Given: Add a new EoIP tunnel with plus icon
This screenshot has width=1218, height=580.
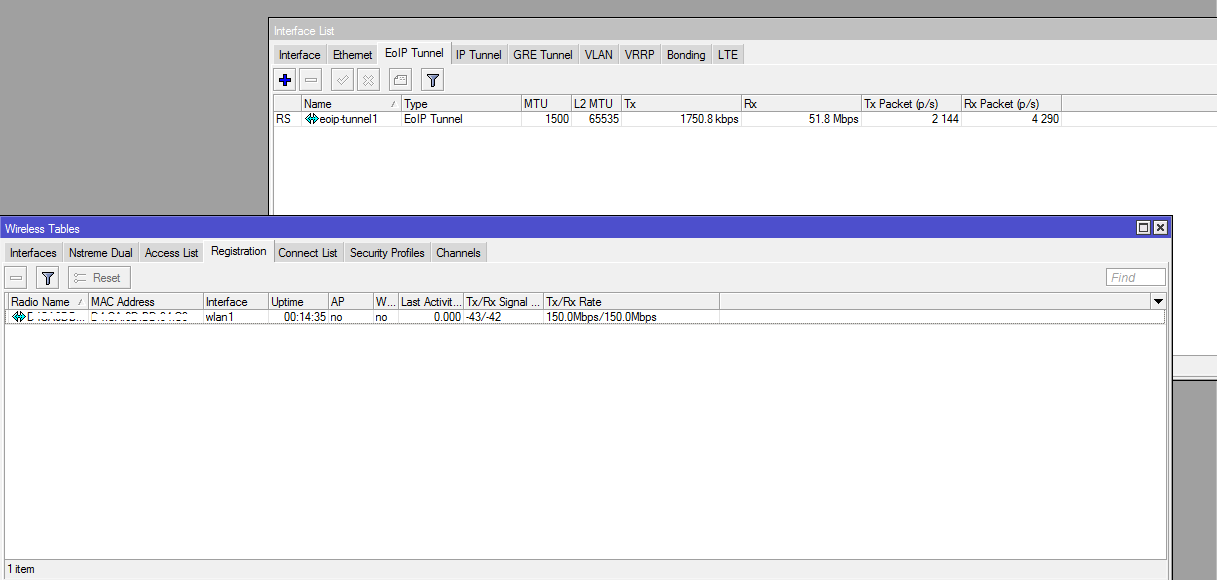Looking at the screenshot, I should 285,80.
